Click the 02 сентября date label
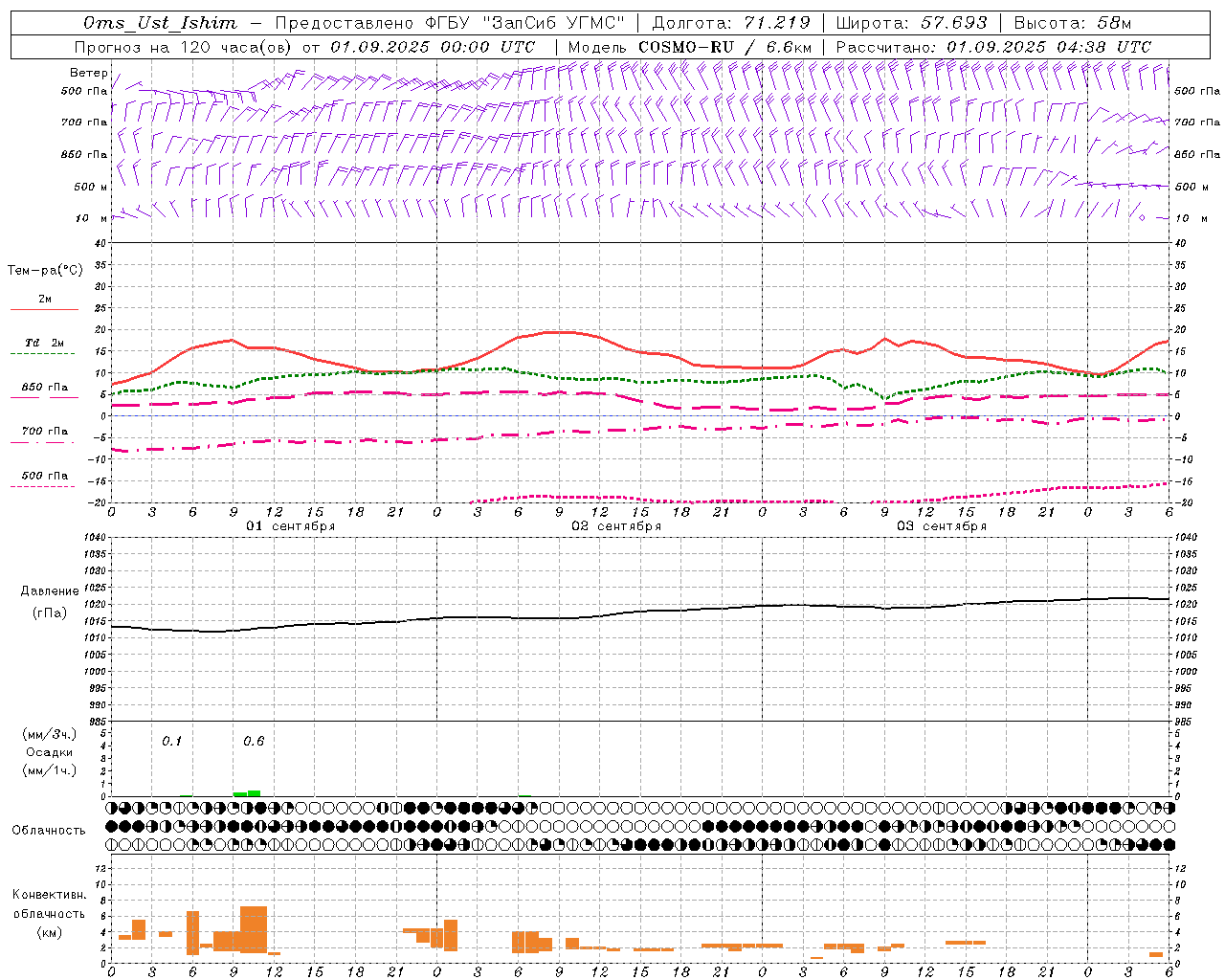 coord(616,526)
